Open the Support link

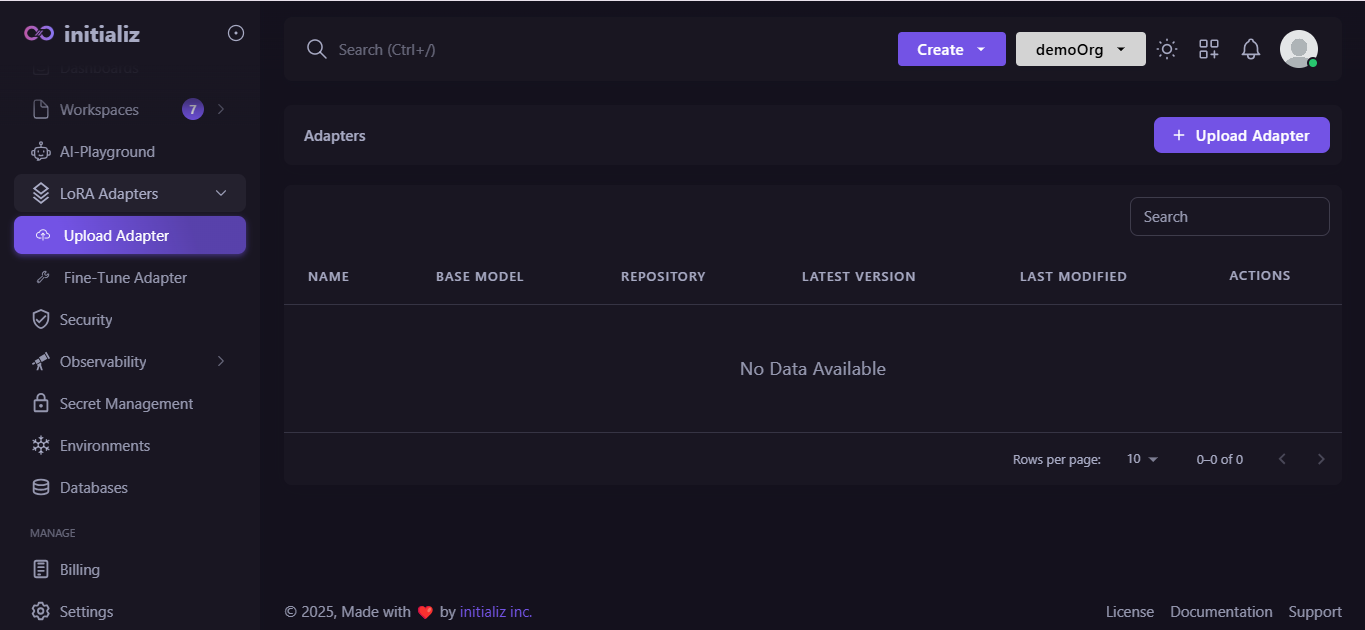[1315, 612]
